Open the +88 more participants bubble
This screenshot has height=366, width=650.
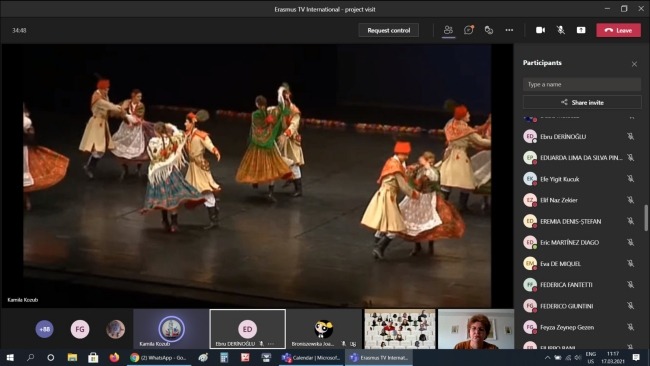(x=44, y=329)
